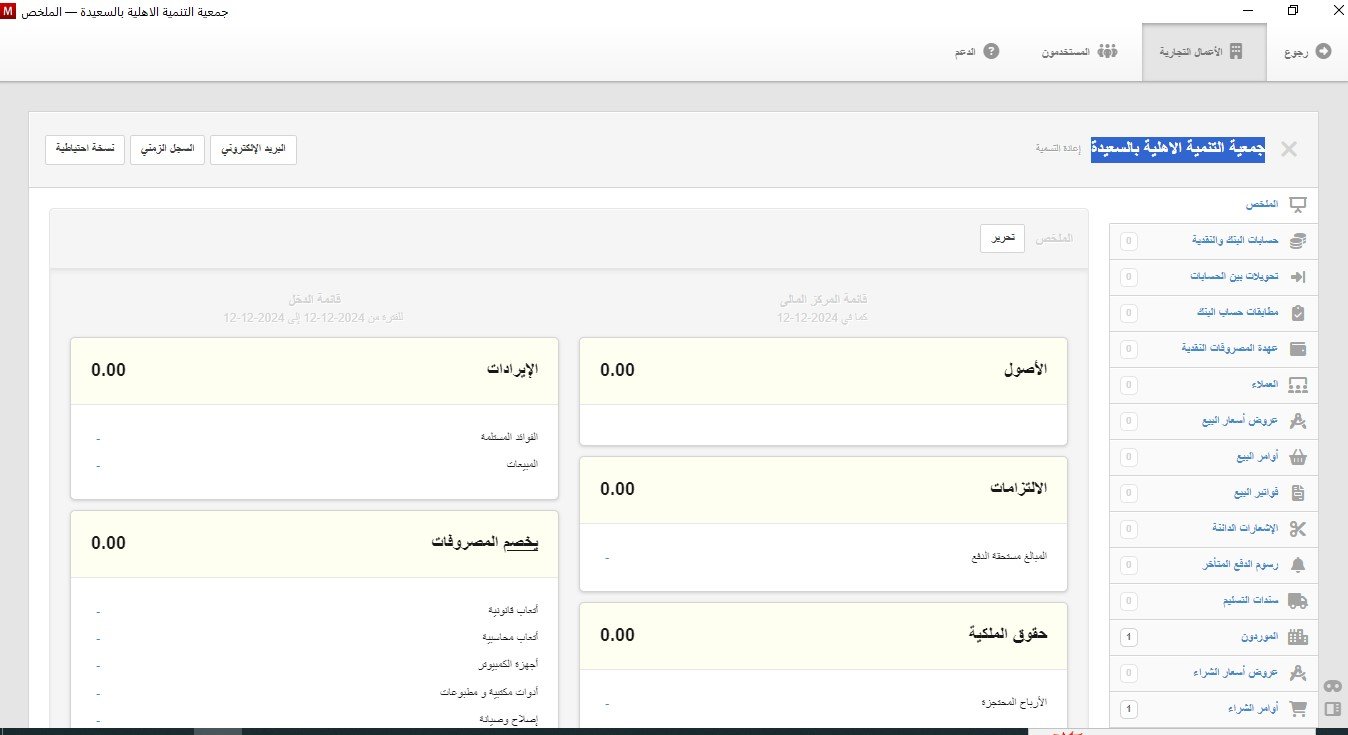
Task: Click the sales orders basket icon
Action: (1298, 457)
